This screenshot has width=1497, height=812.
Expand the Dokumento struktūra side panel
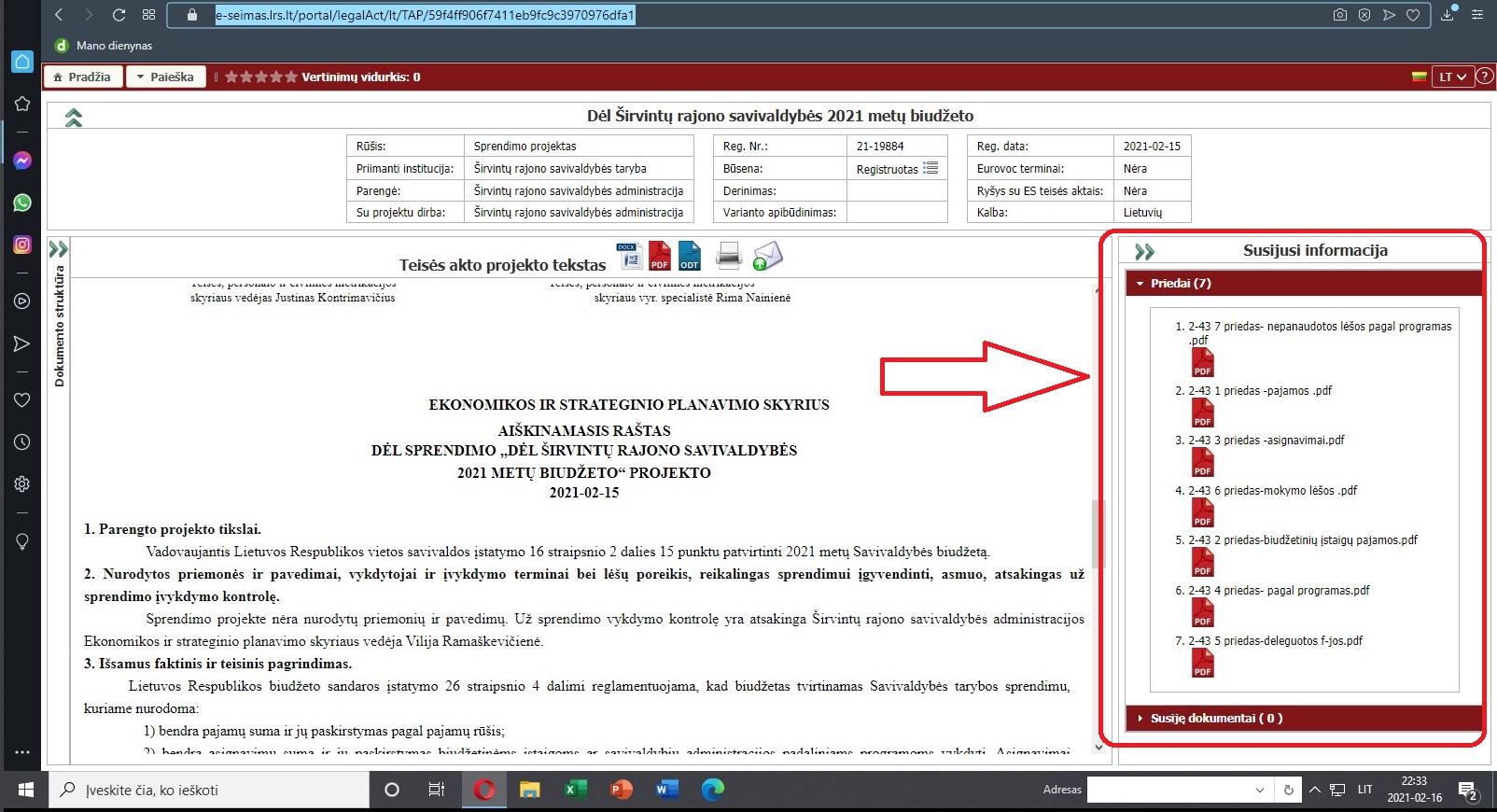(59, 249)
